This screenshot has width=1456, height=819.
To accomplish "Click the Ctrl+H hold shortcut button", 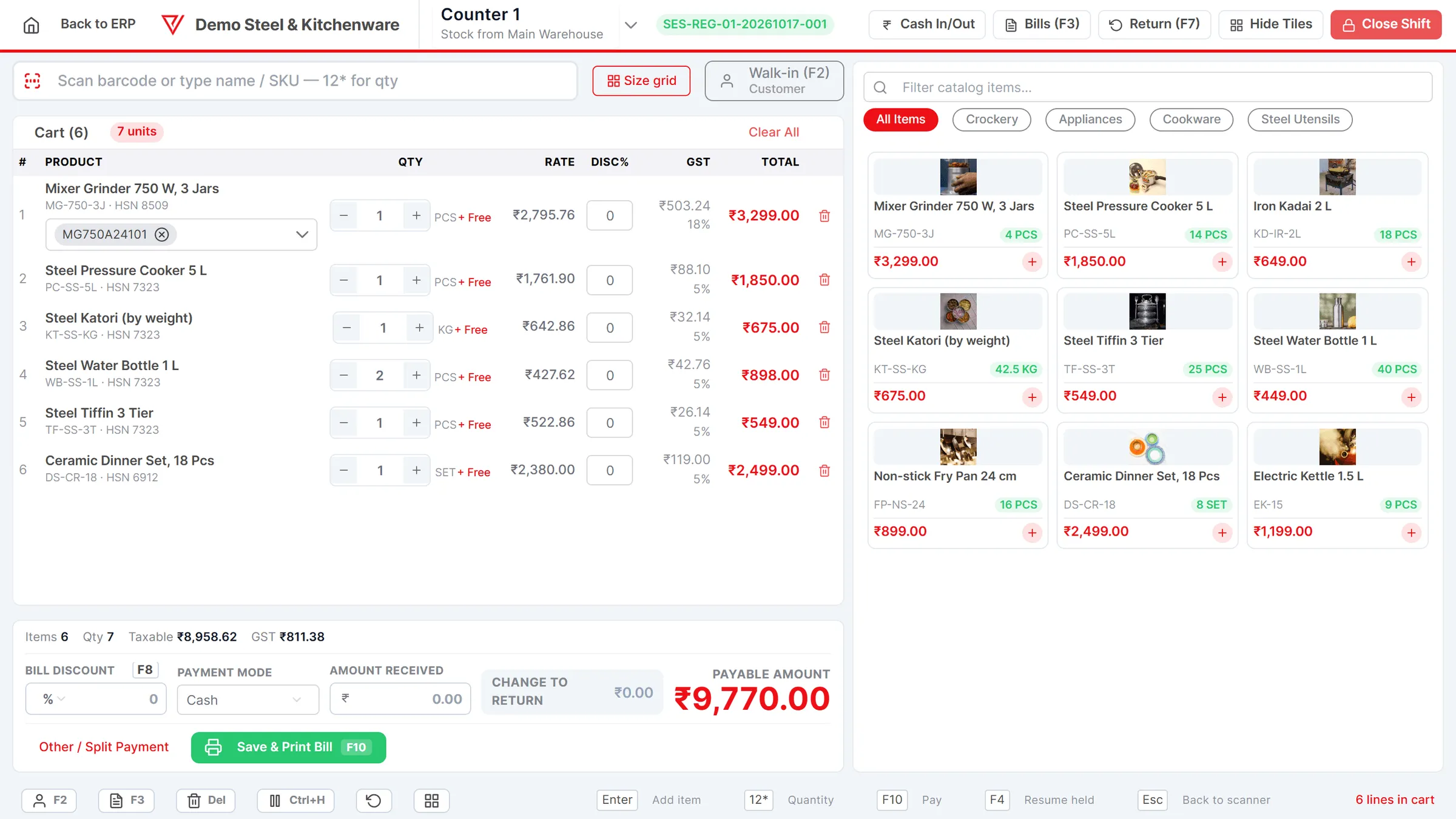I will [x=296, y=801].
